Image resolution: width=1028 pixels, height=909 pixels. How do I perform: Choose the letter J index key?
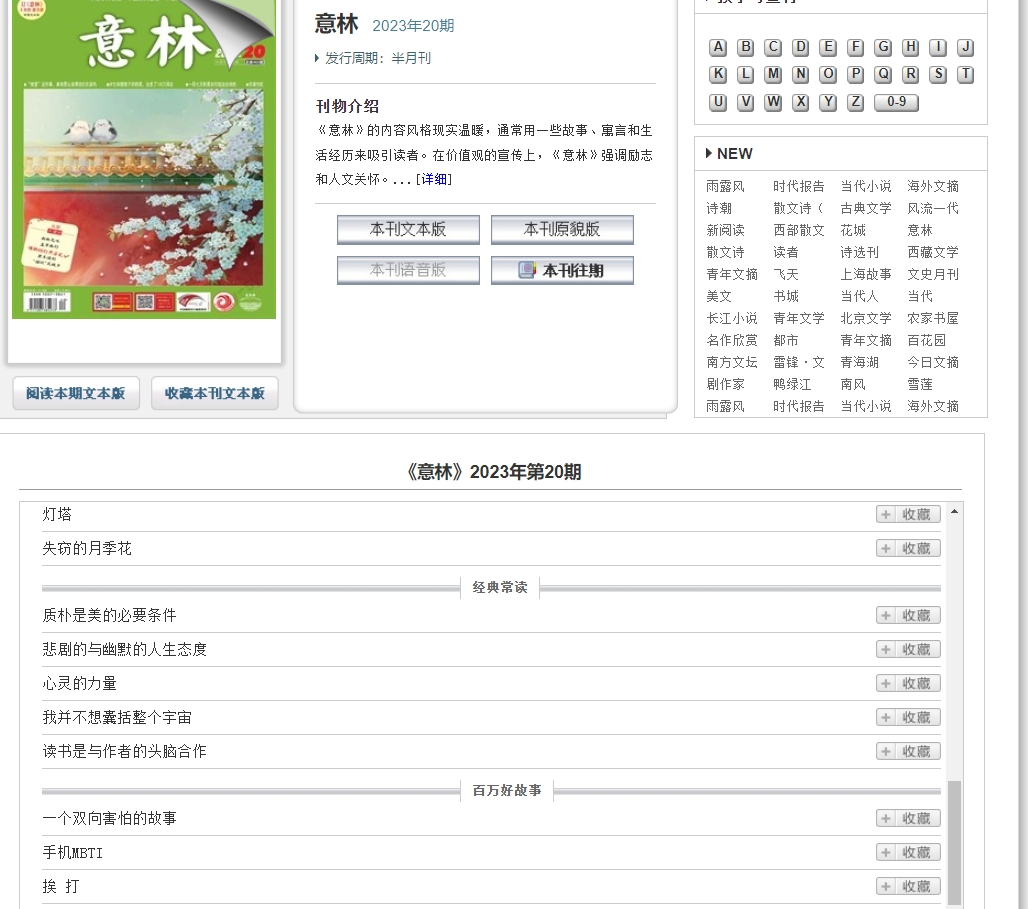965,47
